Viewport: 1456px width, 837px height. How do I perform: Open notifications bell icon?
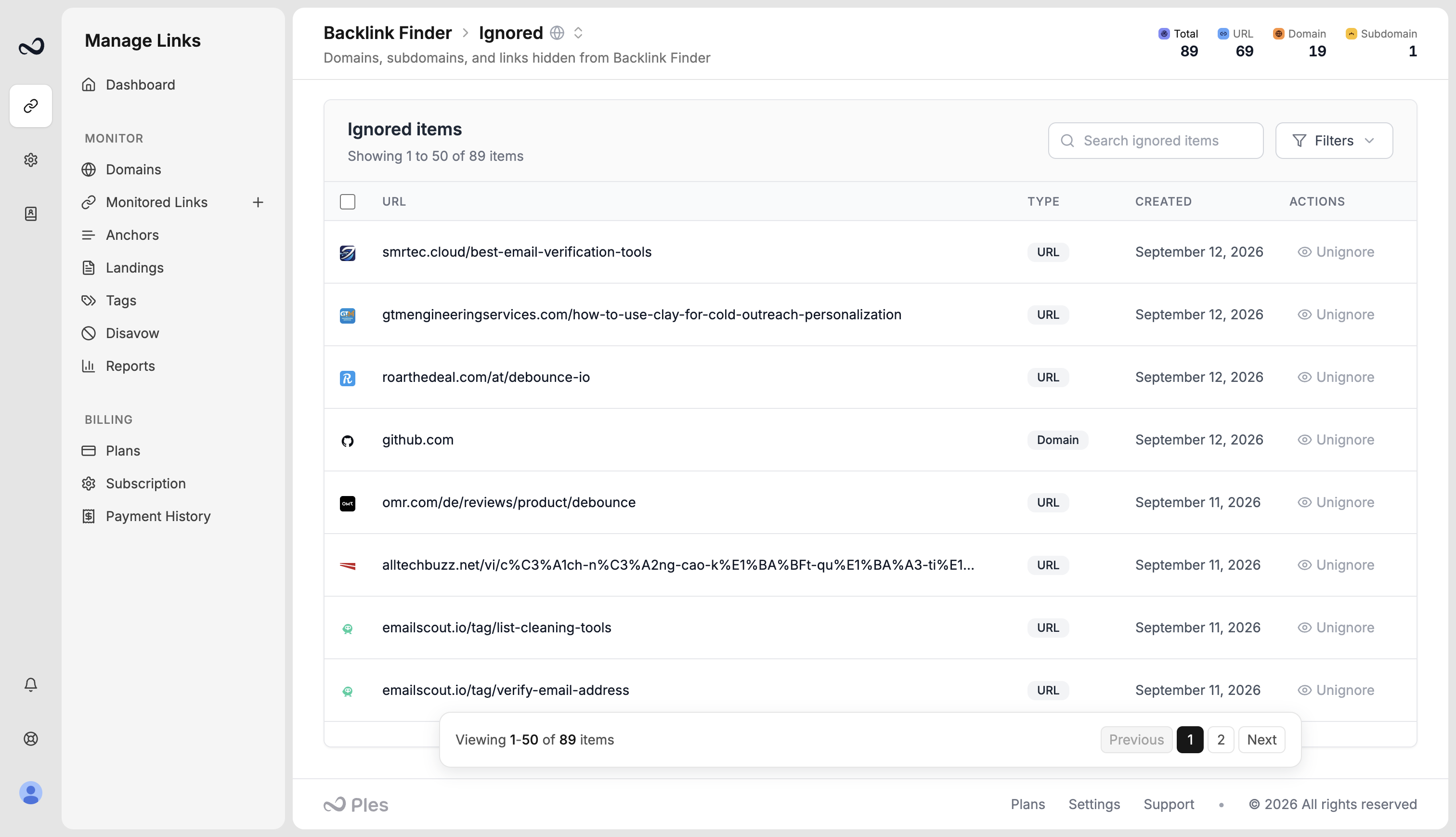pos(31,684)
